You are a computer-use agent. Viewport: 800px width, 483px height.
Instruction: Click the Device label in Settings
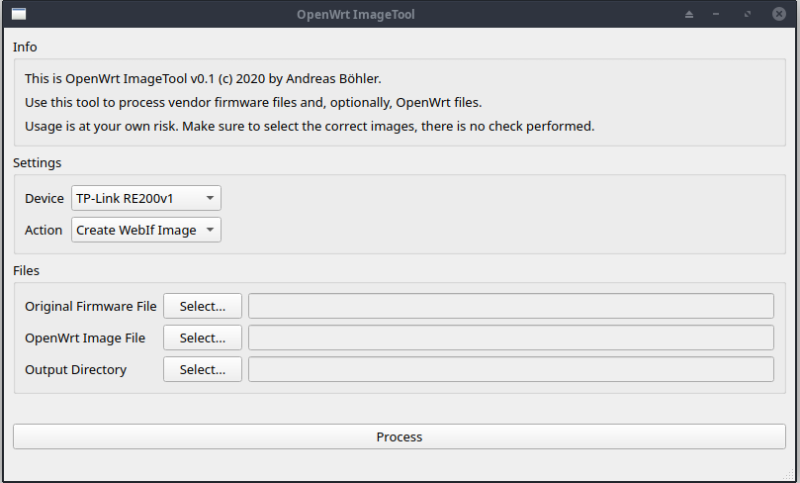pyautogui.click(x=44, y=198)
